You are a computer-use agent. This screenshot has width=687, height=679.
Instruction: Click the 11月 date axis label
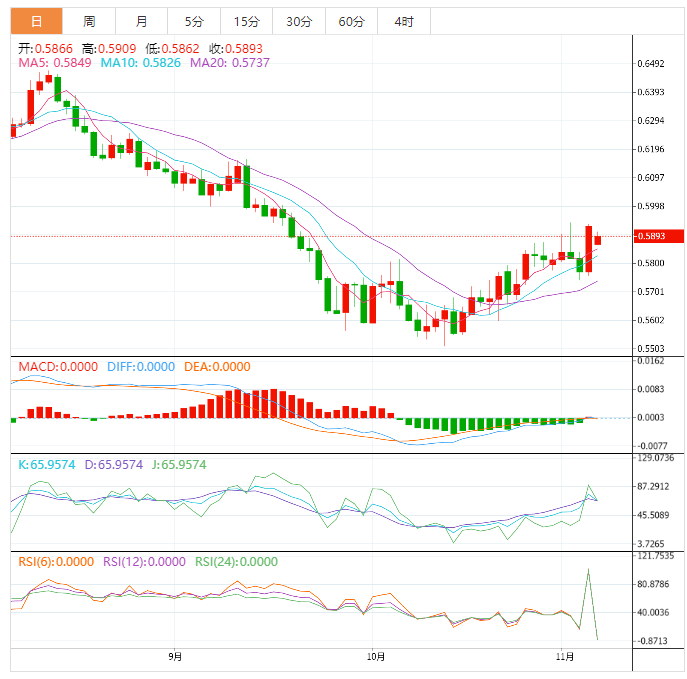(564, 657)
